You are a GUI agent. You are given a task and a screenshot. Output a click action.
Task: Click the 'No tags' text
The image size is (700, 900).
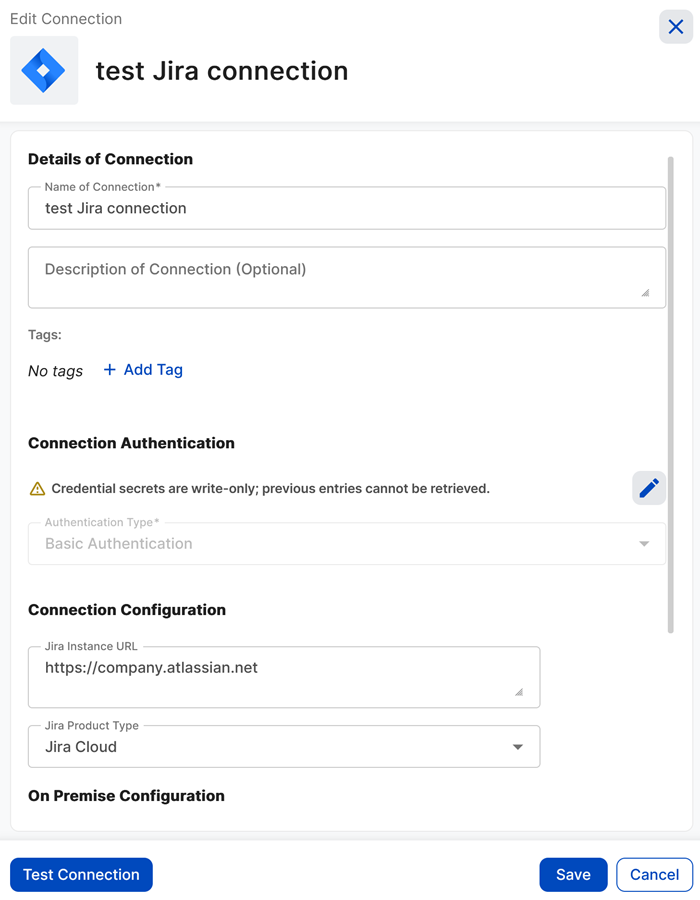coord(56,371)
